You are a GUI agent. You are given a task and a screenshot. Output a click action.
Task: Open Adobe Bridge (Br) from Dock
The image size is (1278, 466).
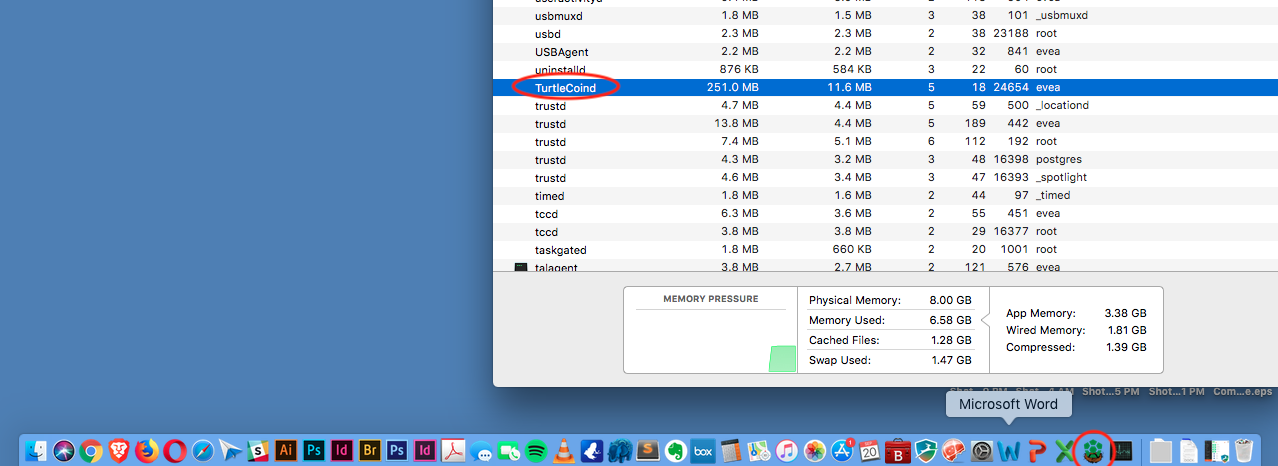click(x=370, y=450)
